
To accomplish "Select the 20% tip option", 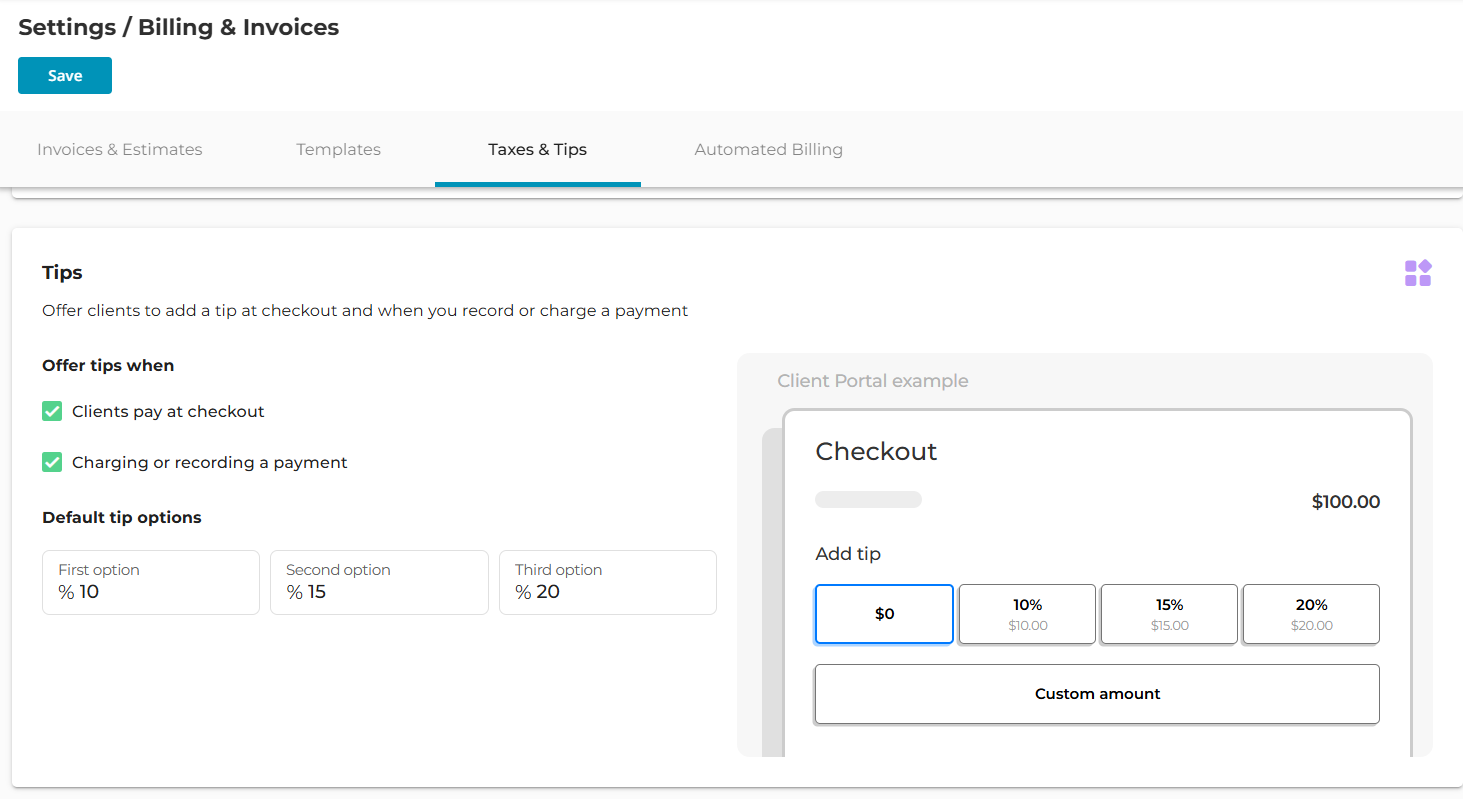I will [x=1311, y=614].
